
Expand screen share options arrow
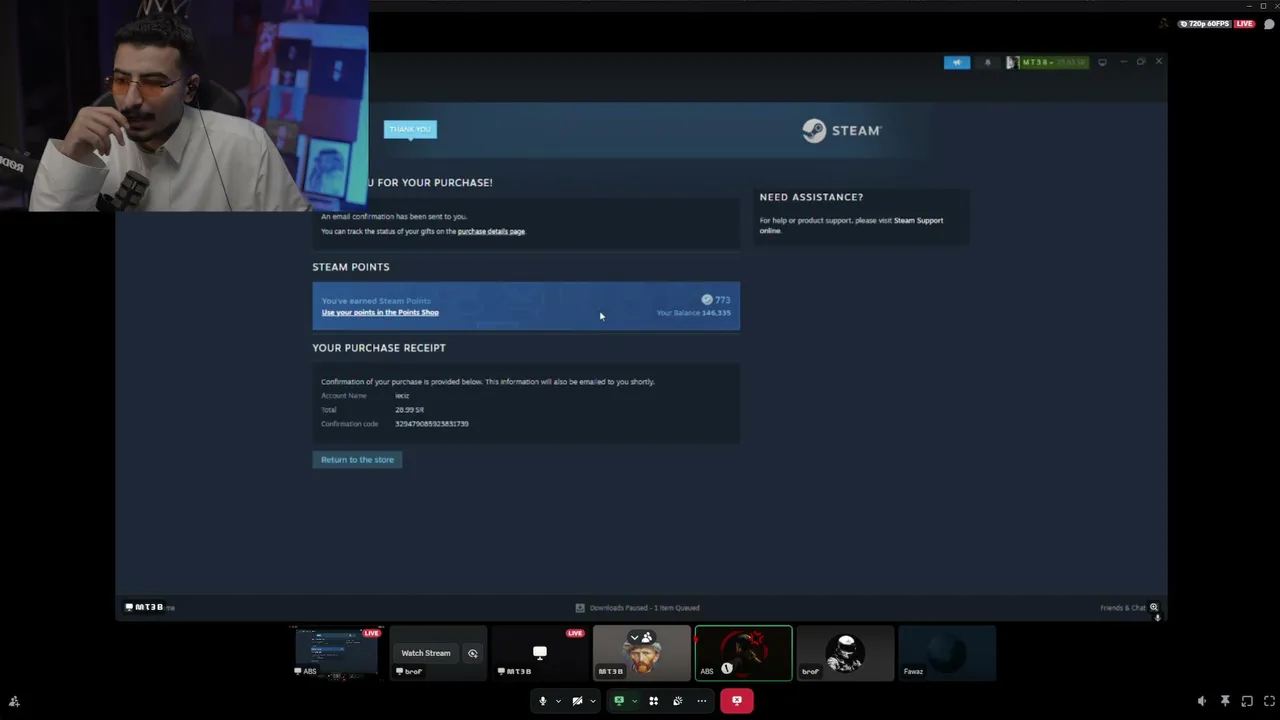(x=634, y=701)
